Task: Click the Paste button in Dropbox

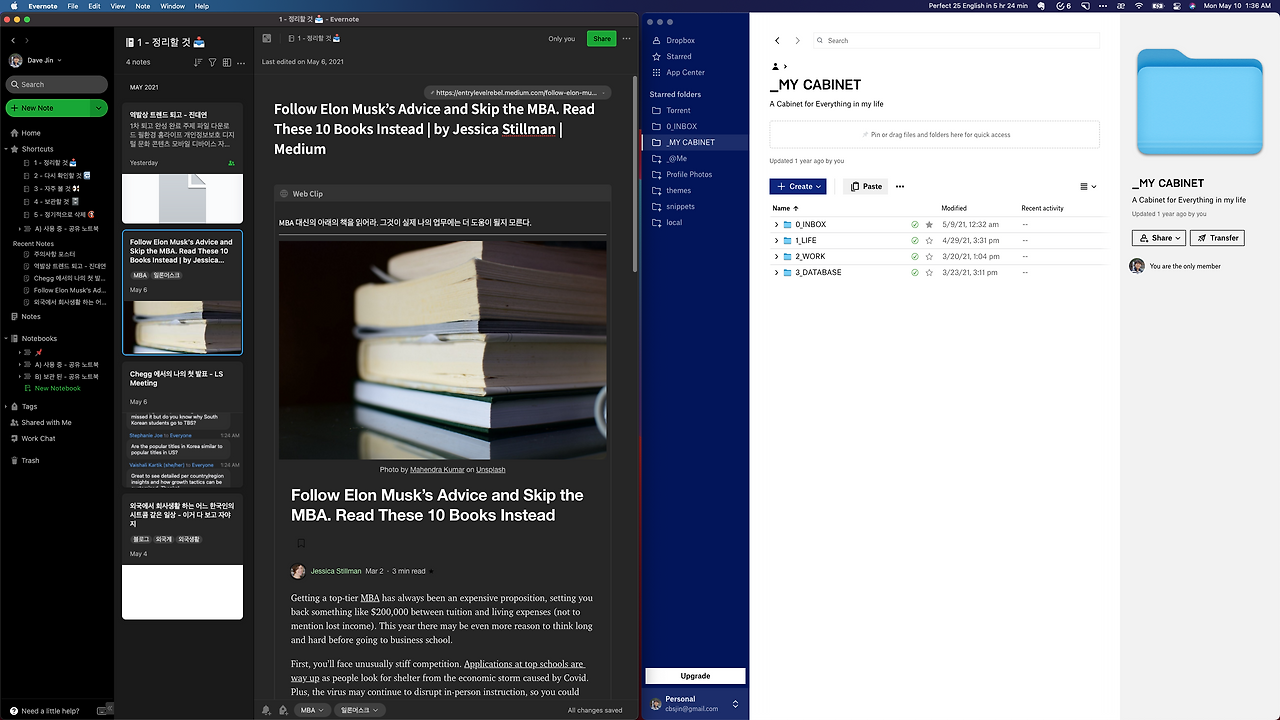Action: tap(866, 186)
